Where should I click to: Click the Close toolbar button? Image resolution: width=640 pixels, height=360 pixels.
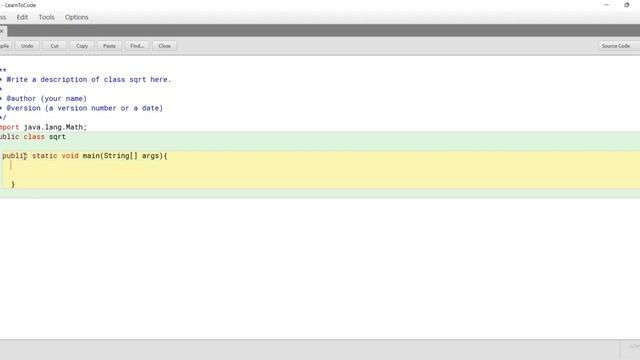click(164, 46)
